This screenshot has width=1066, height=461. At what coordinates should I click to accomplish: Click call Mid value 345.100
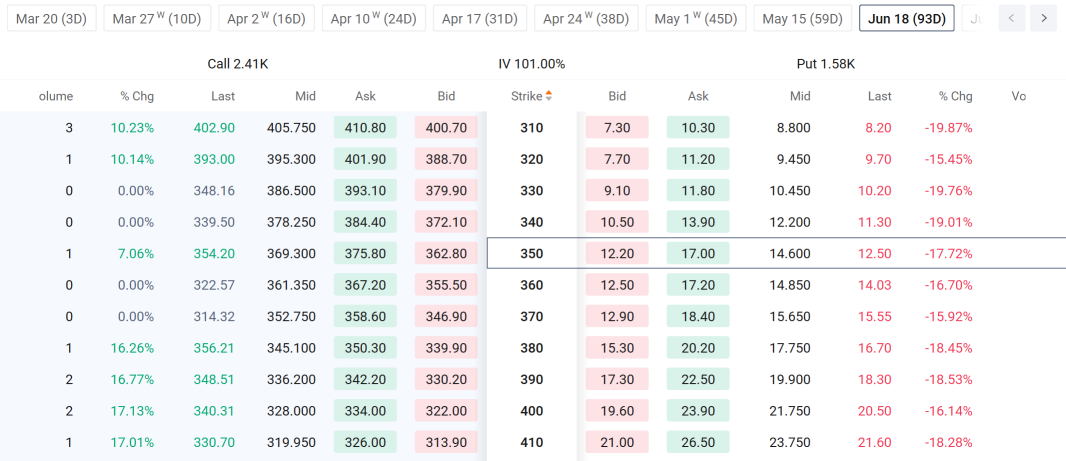pyautogui.click(x=291, y=348)
